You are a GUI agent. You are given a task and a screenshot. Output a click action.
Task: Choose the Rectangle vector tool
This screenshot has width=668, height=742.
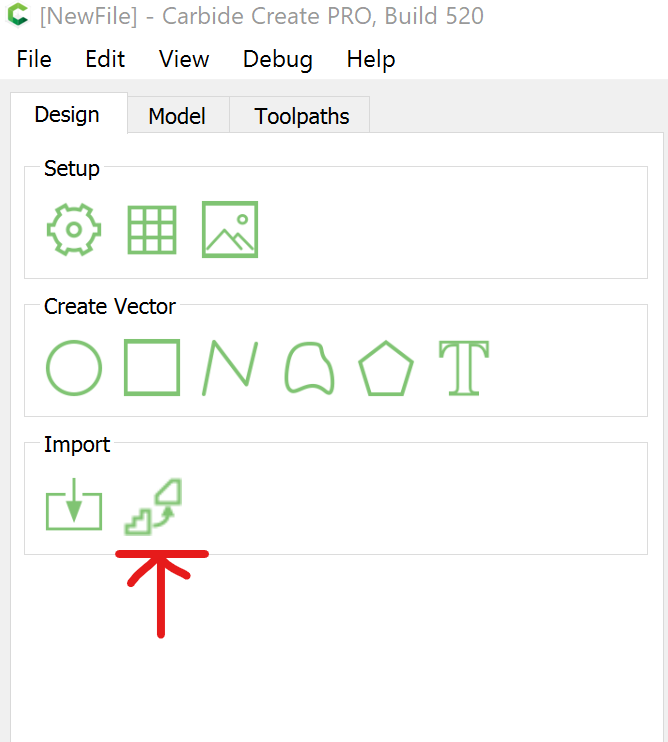[152, 368]
